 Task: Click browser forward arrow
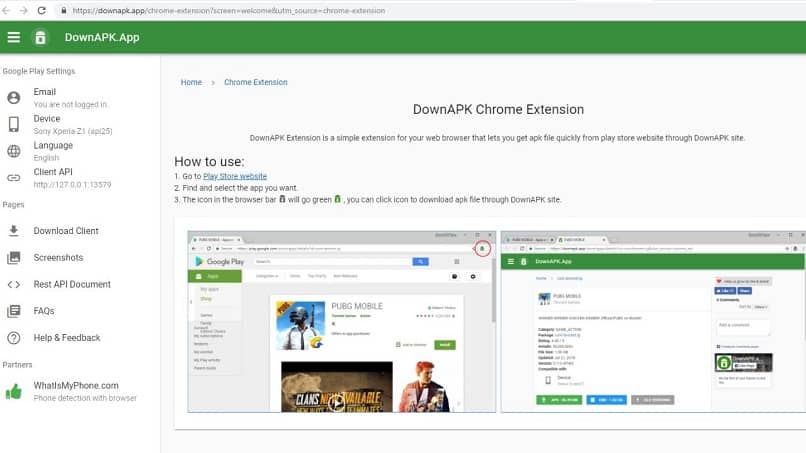(24, 10)
